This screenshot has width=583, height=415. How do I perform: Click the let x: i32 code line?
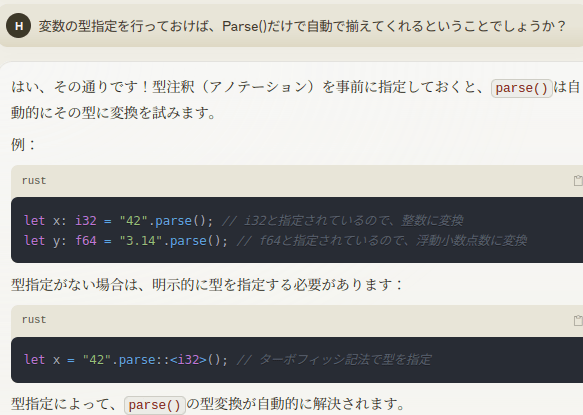coord(243,221)
